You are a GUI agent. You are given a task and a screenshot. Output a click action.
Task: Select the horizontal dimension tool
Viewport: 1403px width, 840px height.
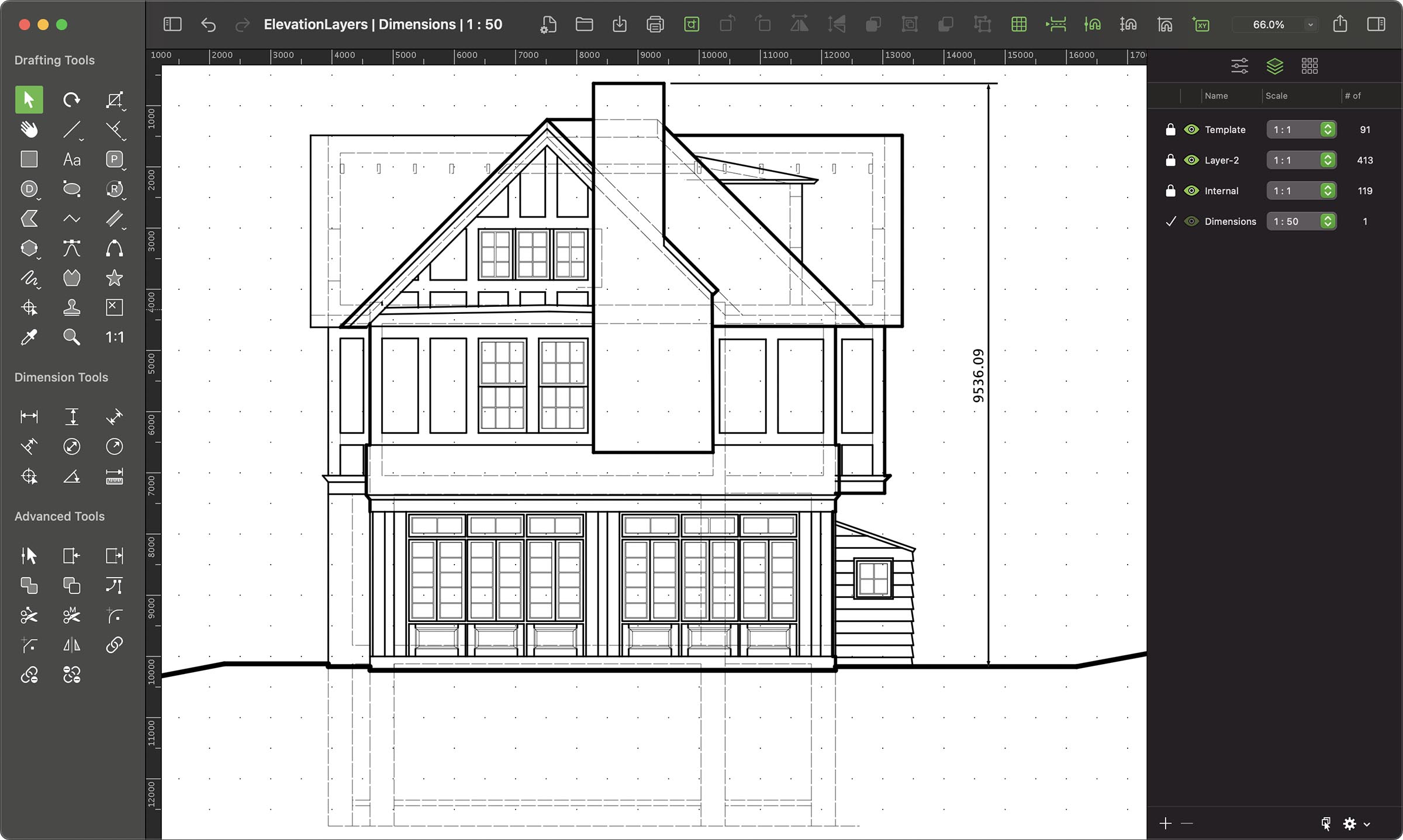[x=29, y=416]
